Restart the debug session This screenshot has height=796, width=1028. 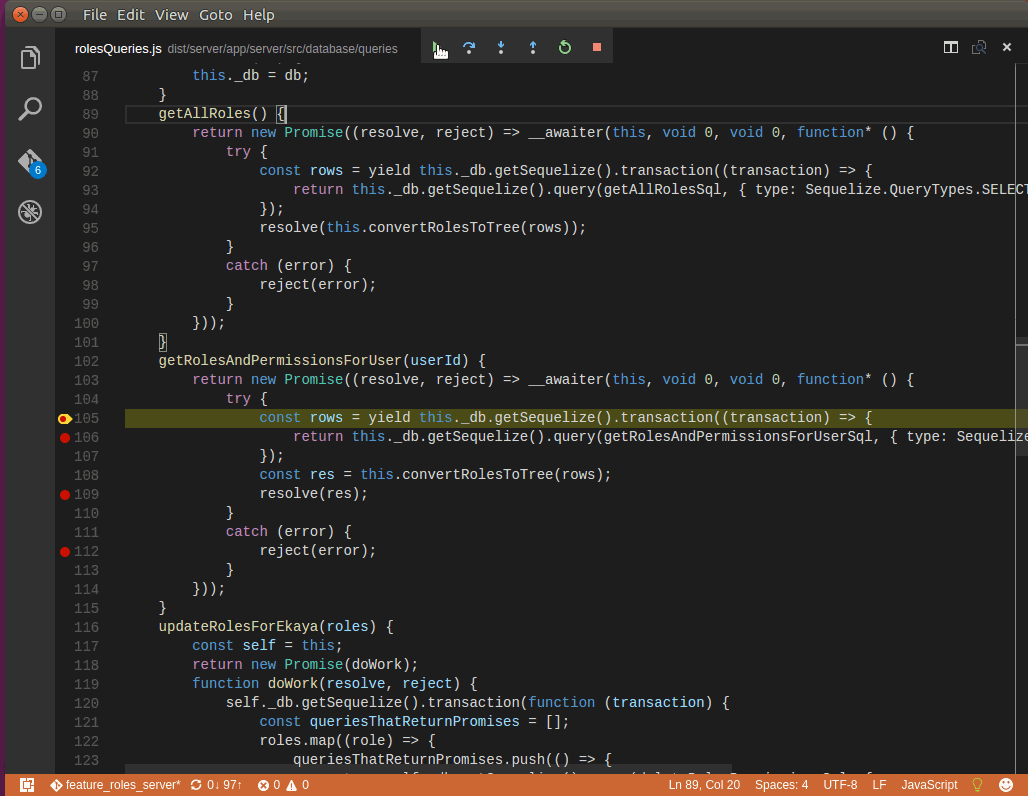[x=565, y=46]
